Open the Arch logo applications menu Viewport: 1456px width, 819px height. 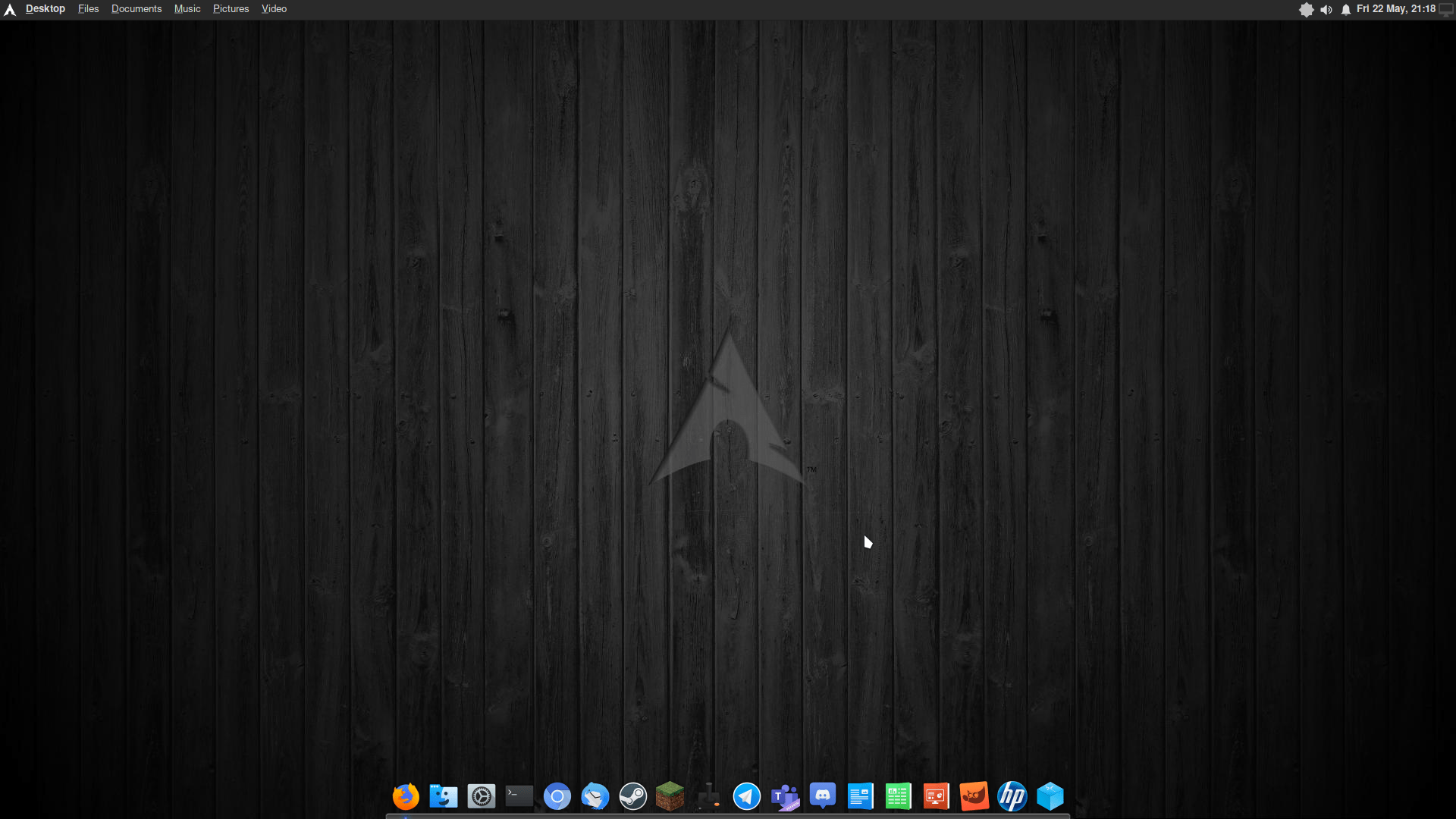10,10
